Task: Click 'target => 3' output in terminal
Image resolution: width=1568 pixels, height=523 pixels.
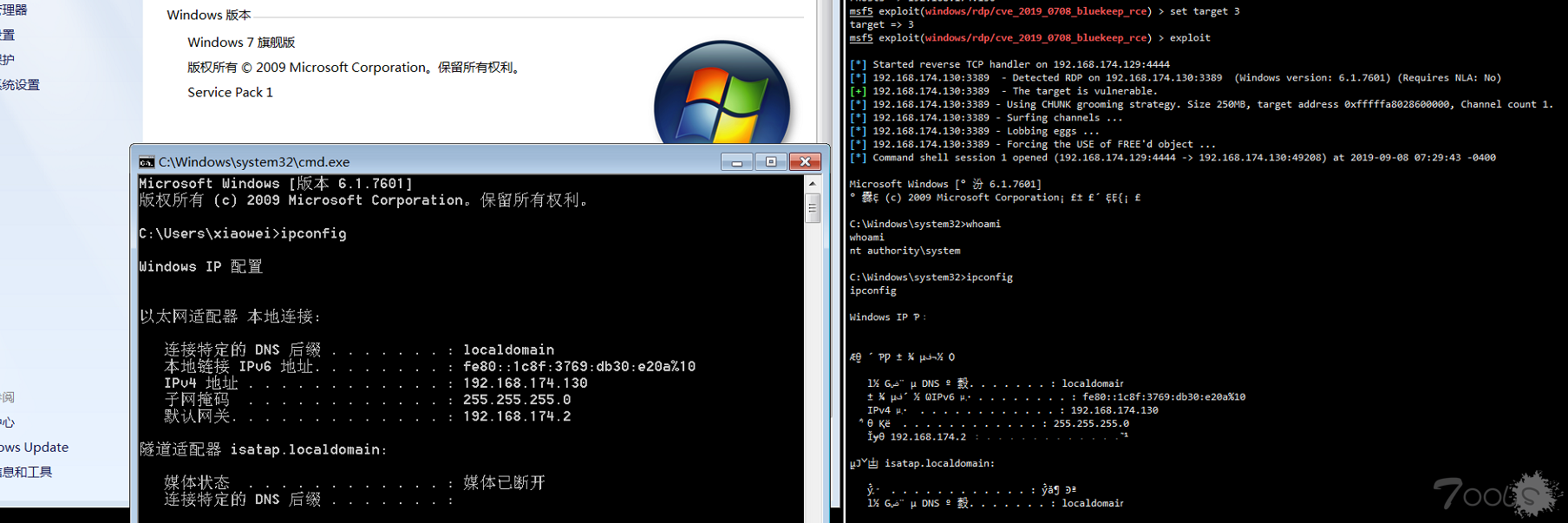Action: pos(882,24)
